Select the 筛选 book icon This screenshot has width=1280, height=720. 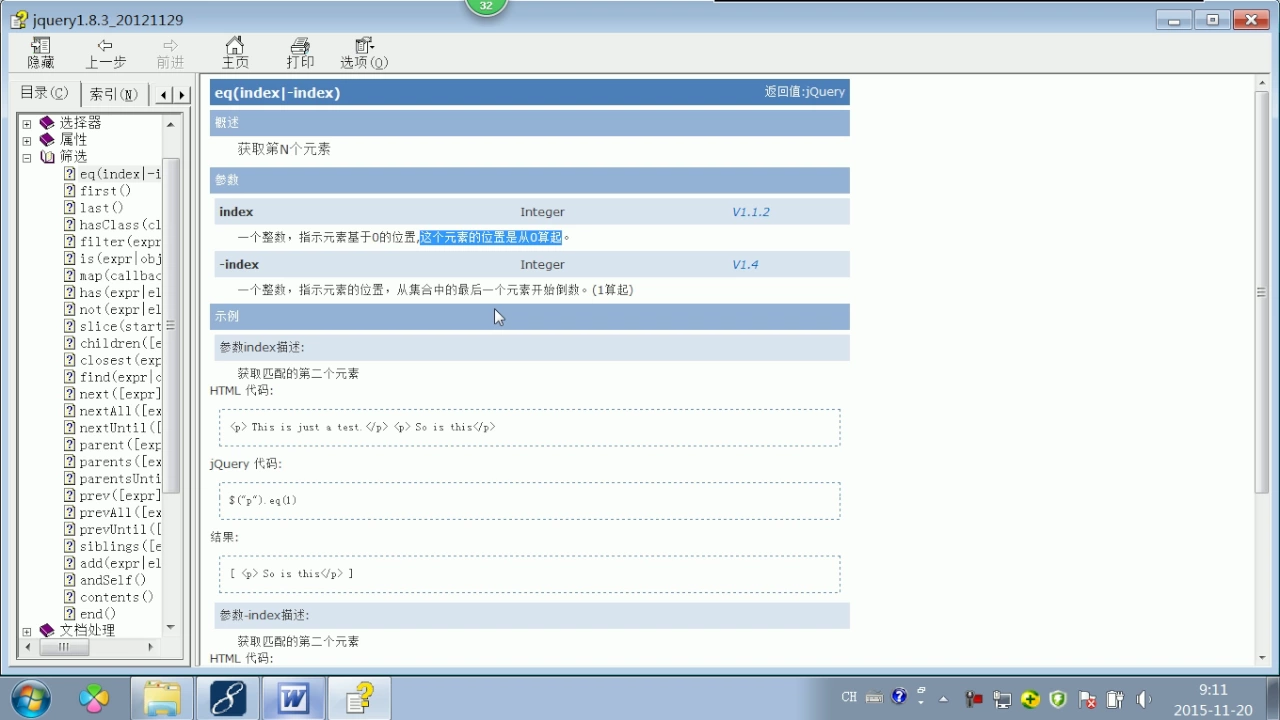(x=47, y=157)
